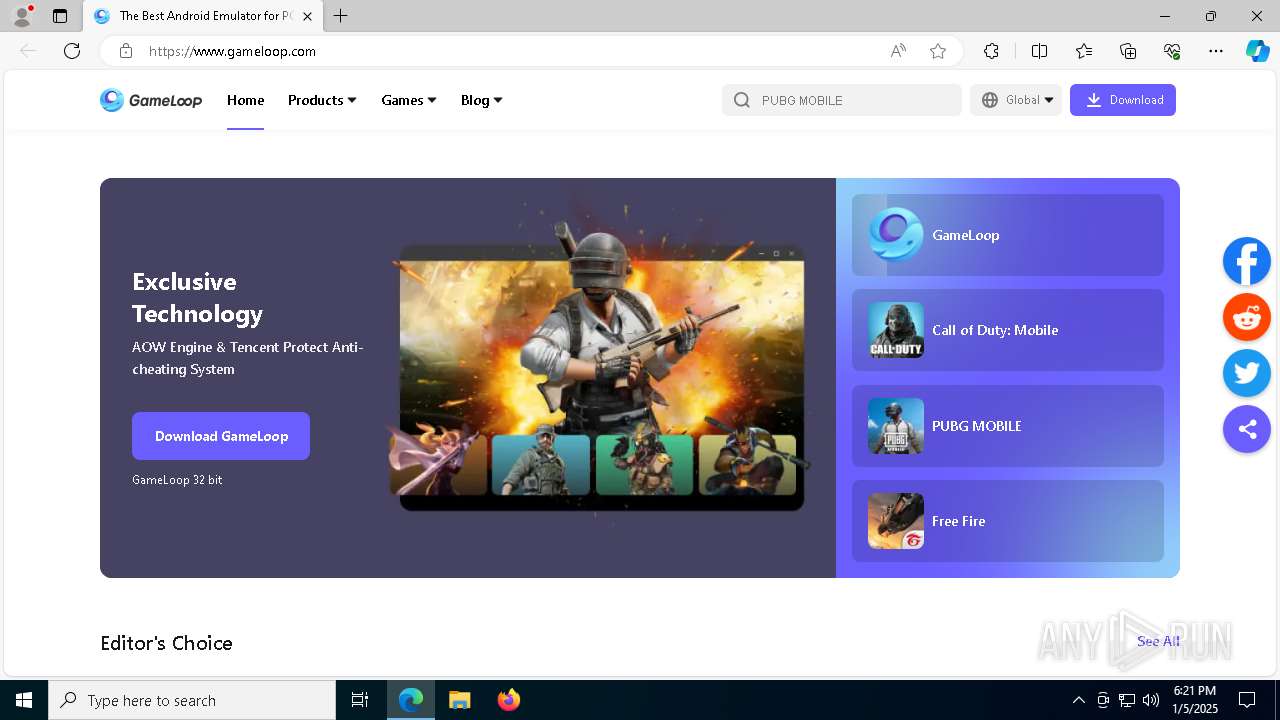
Task: Open browser Extensions puzzle icon
Action: 991,51
